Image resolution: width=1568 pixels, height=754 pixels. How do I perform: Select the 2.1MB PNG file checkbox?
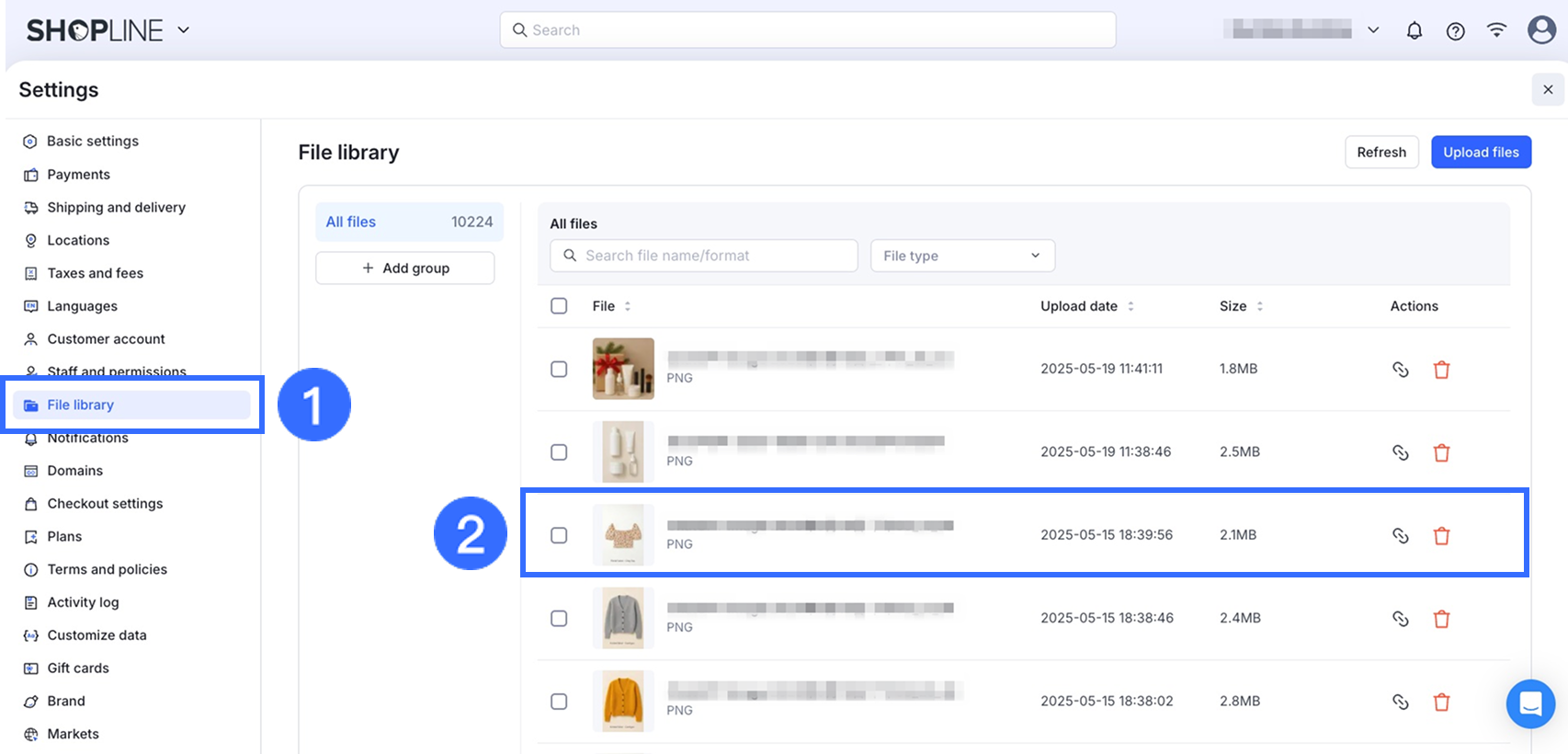click(559, 535)
